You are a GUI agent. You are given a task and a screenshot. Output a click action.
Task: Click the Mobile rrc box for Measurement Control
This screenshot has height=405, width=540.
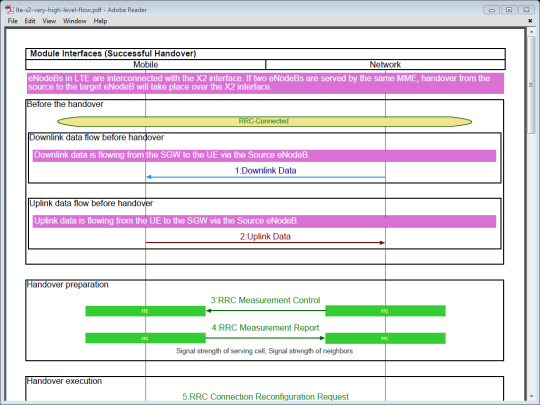pos(145,311)
